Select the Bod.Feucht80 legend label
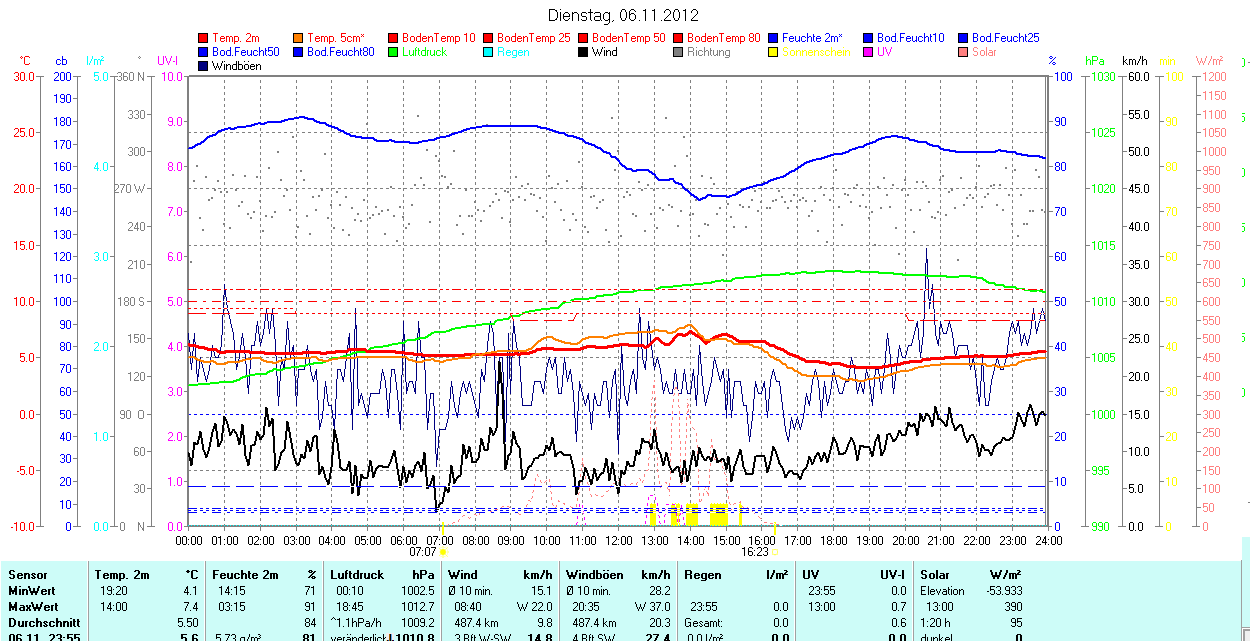Image resolution: width=1250 pixels, height=641 pixels. pos(340,52)
